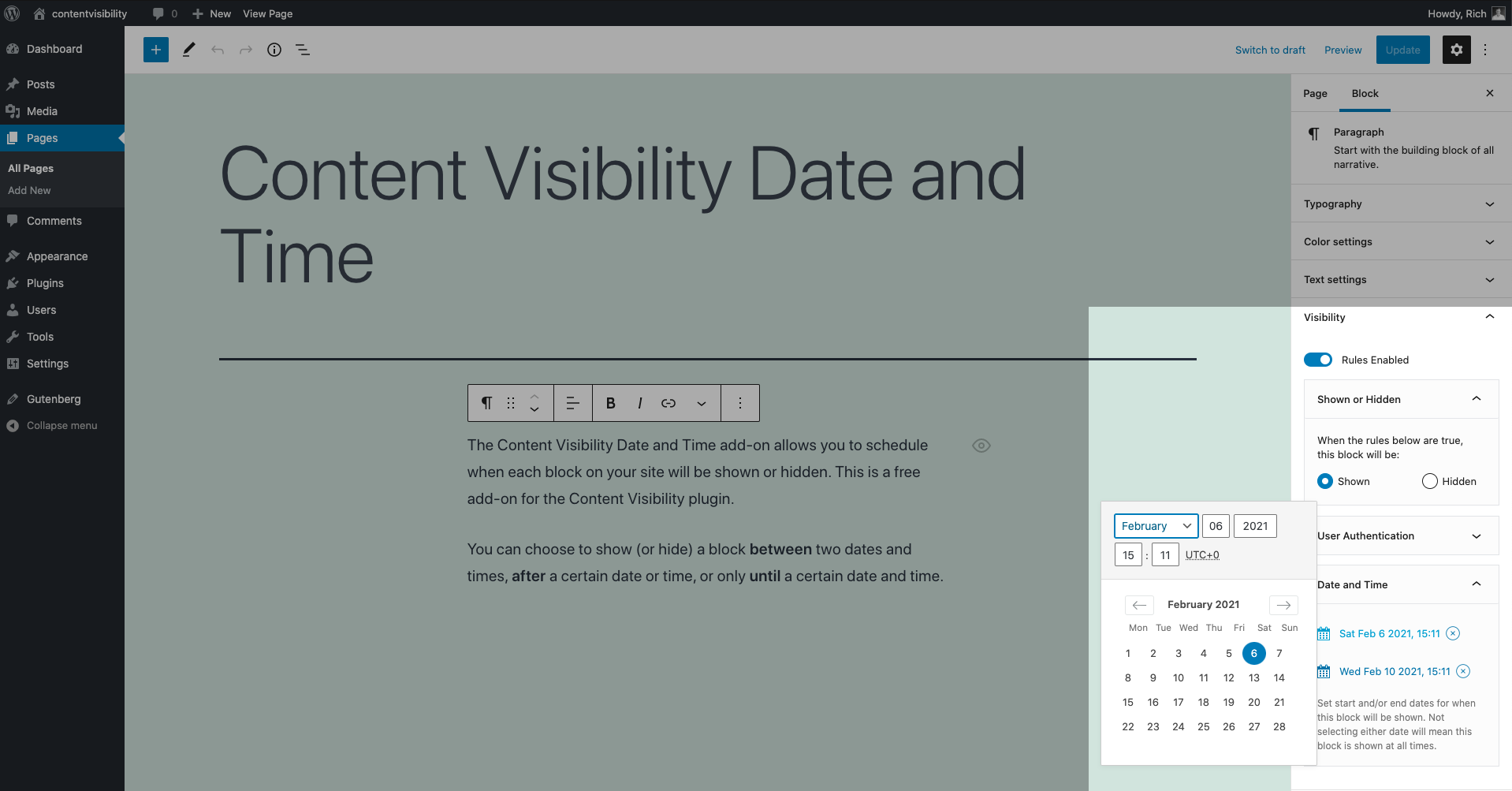Open Howdy, Rich user menu
The width and height of the screenshot is (1512, 791).
1465,13
